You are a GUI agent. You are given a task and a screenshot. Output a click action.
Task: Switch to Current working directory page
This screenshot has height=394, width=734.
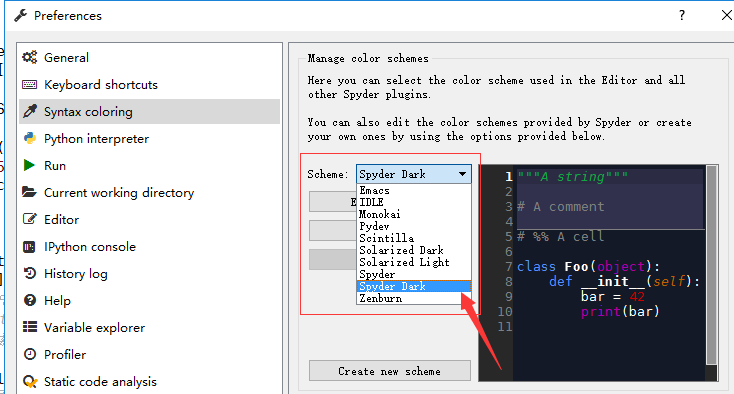pyautogui.click(x=149, y=192)
